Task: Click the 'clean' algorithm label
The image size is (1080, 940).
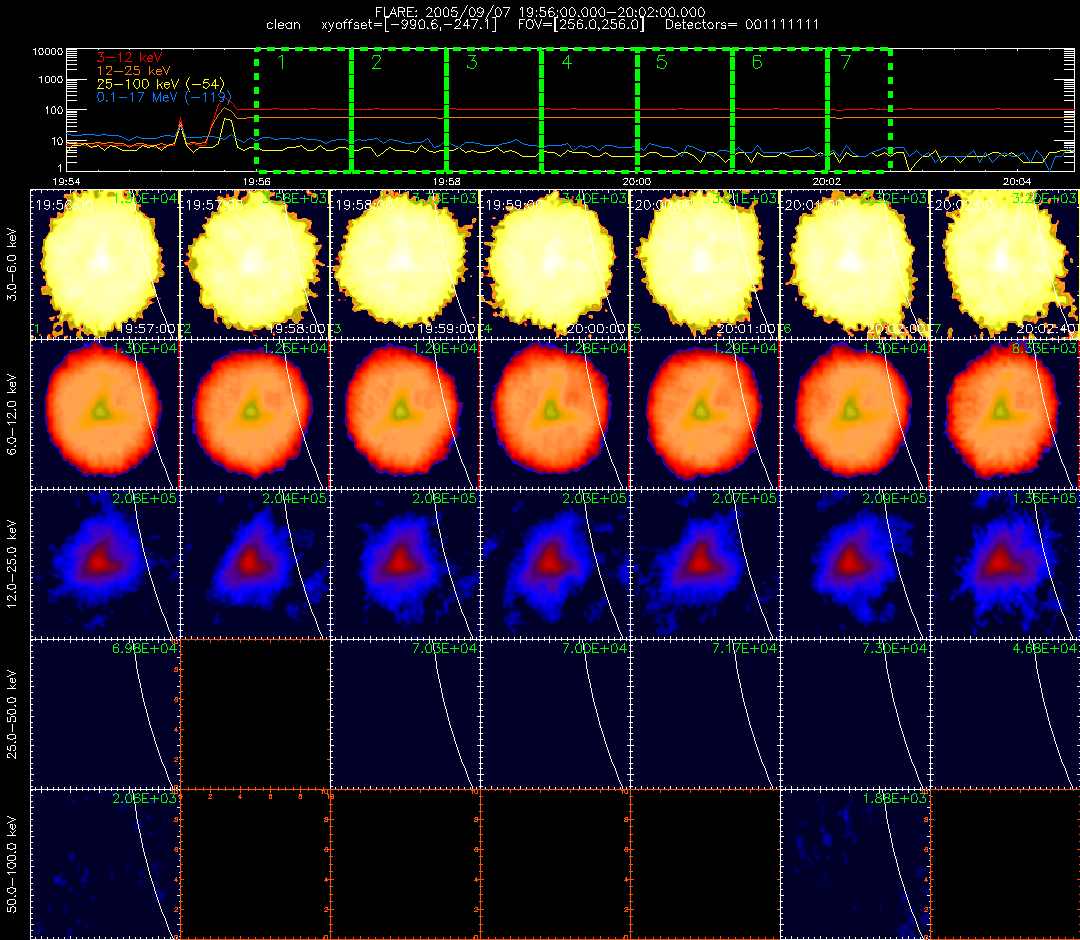Action: point(283,25)
